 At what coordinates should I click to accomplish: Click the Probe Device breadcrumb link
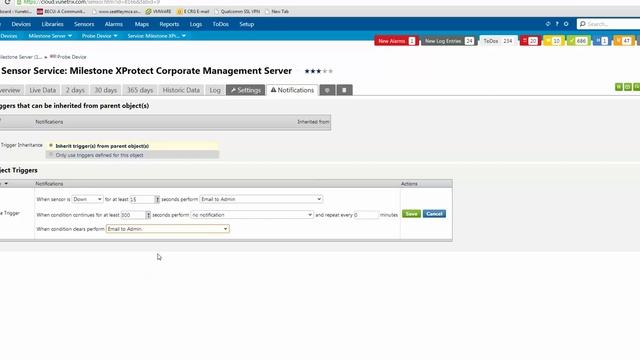pyautogui.click(x=71, y=57)
